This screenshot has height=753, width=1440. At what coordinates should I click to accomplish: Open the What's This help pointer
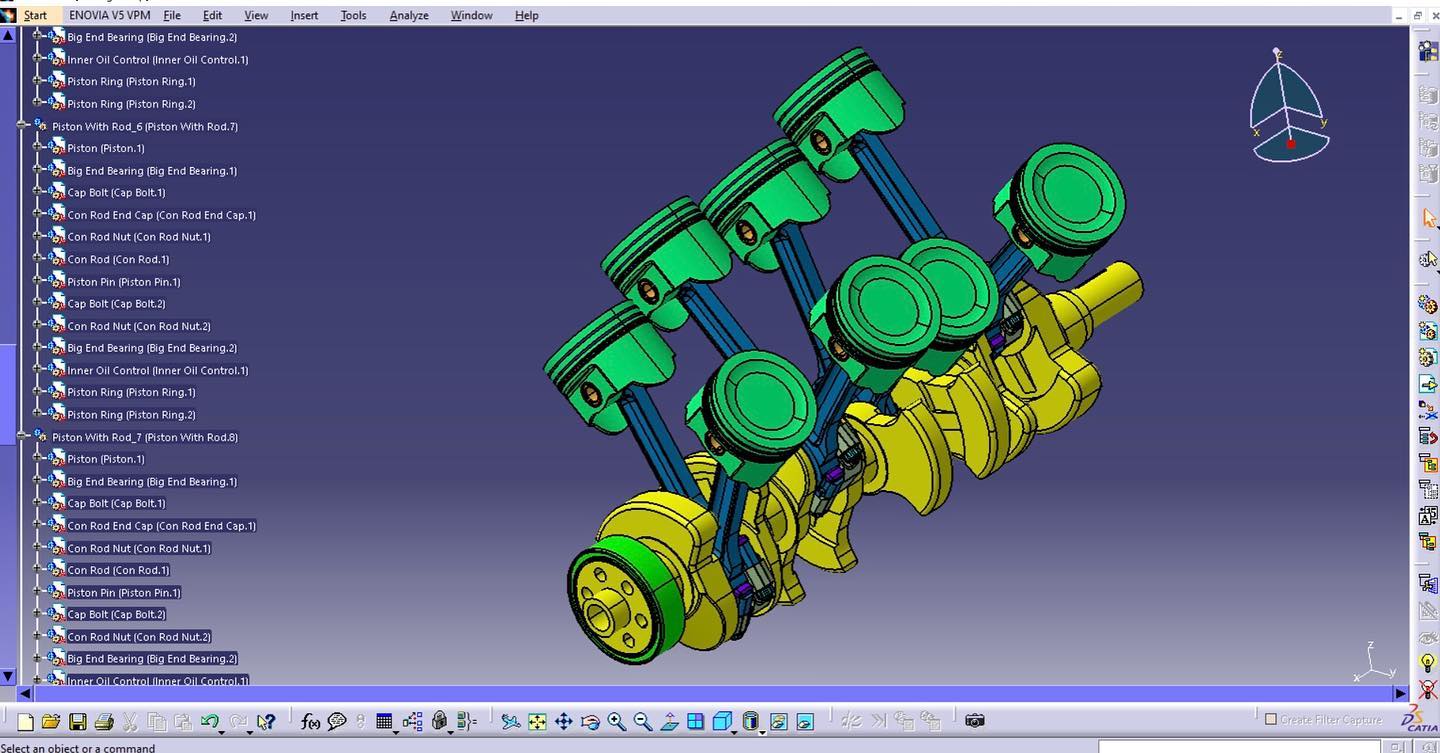[265, 721]
